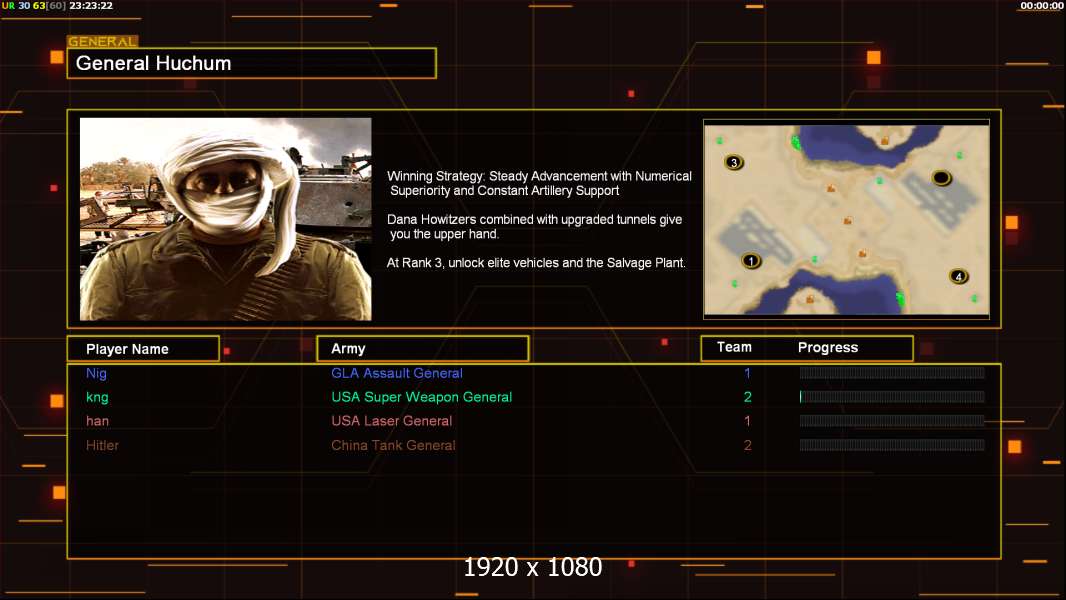Click the GENERAL label tab
The image size is (1066, 600).
point(103,41)
